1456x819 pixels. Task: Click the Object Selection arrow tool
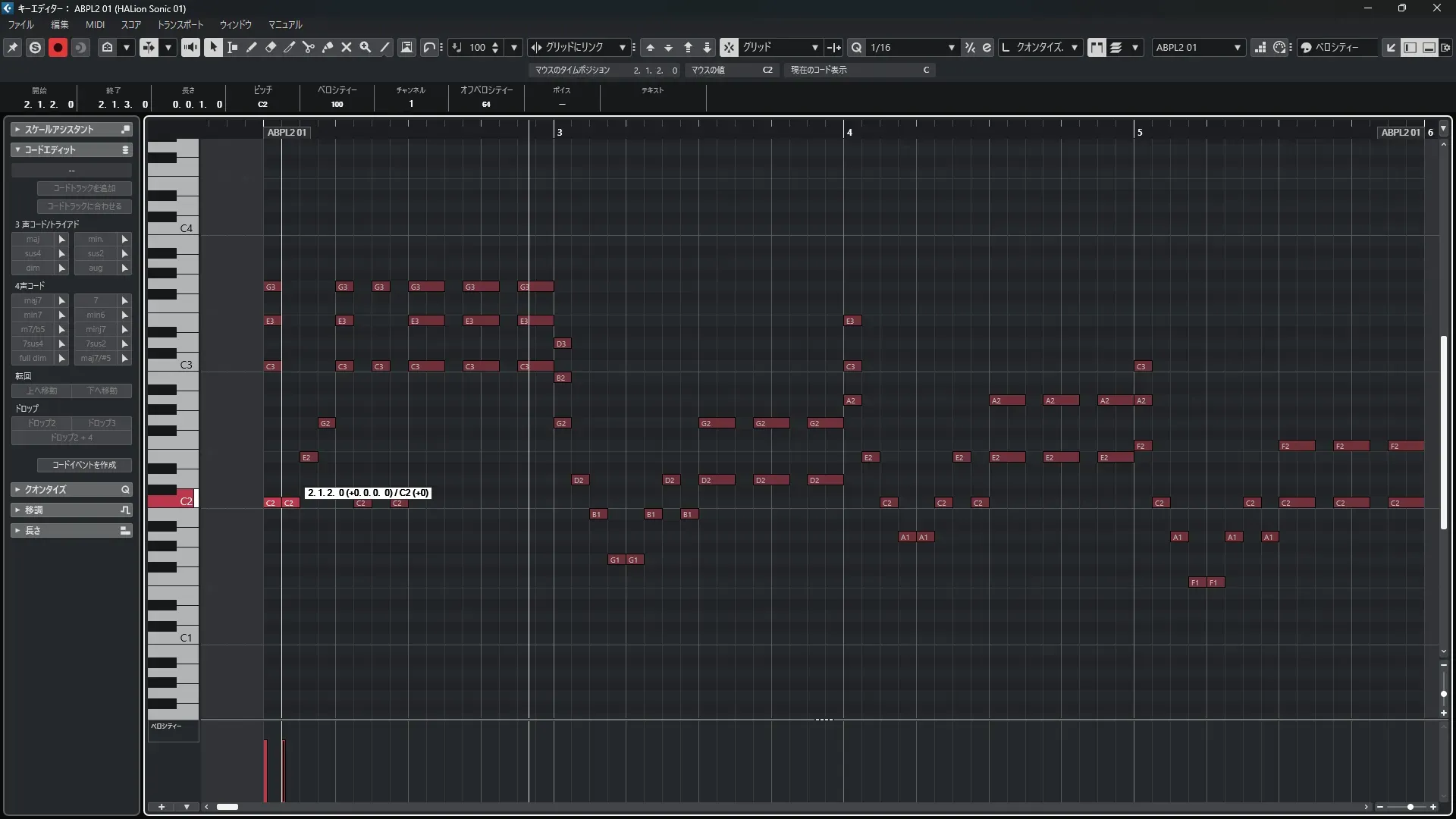click(x=213, y=47)
